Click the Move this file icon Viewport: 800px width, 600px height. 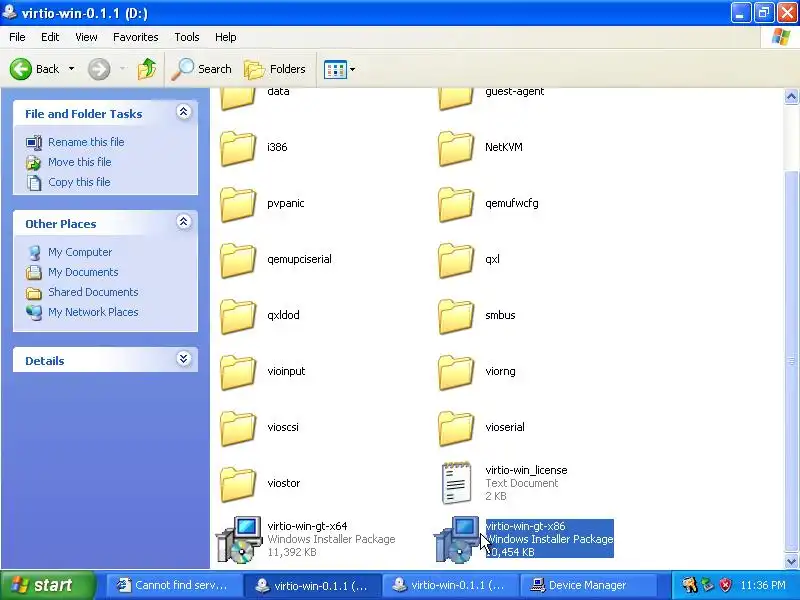[x=34, y=162]
